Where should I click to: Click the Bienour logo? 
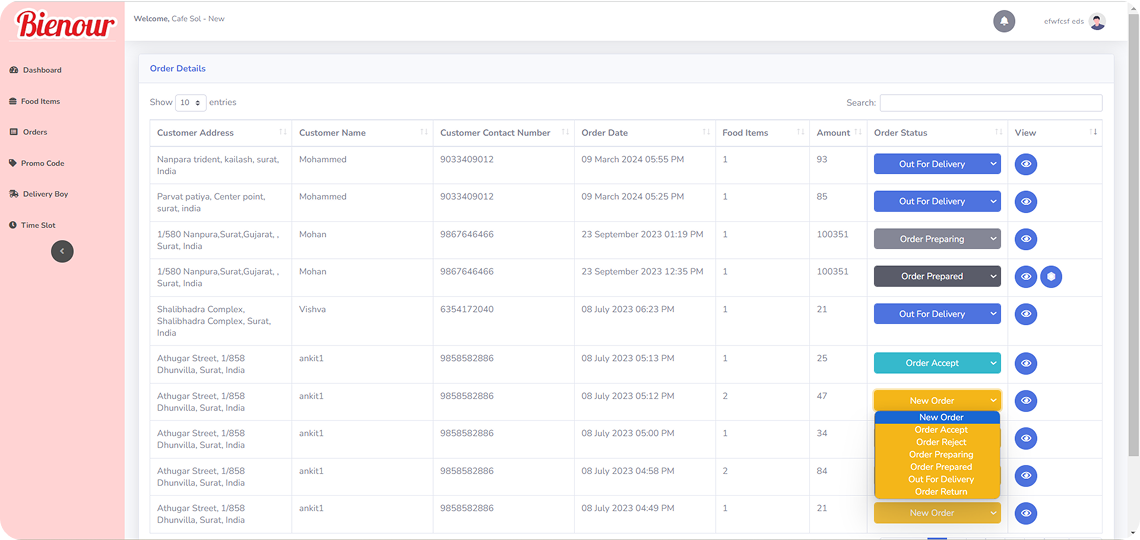coord(65,25)
